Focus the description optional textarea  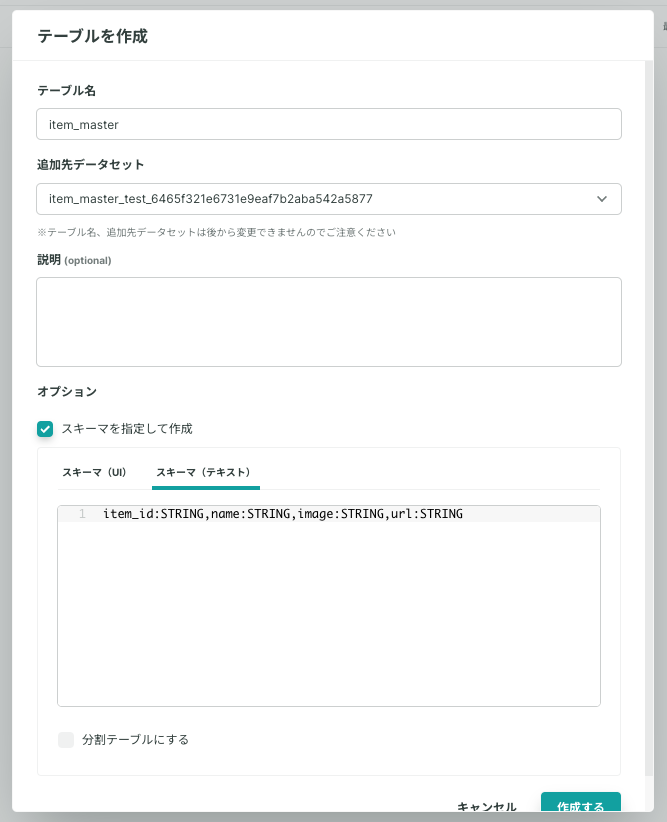[329, 322]
